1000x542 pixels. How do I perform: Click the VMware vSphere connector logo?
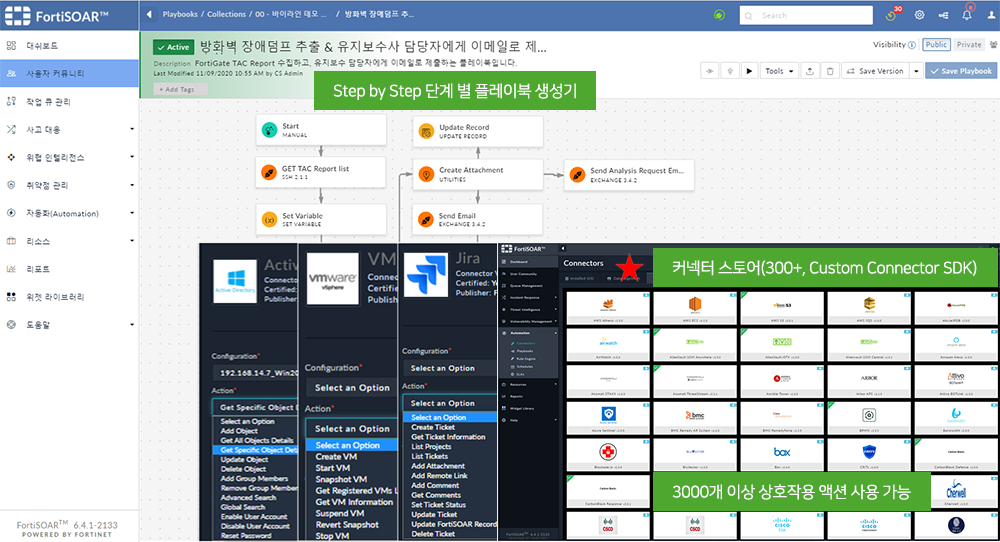332,279
